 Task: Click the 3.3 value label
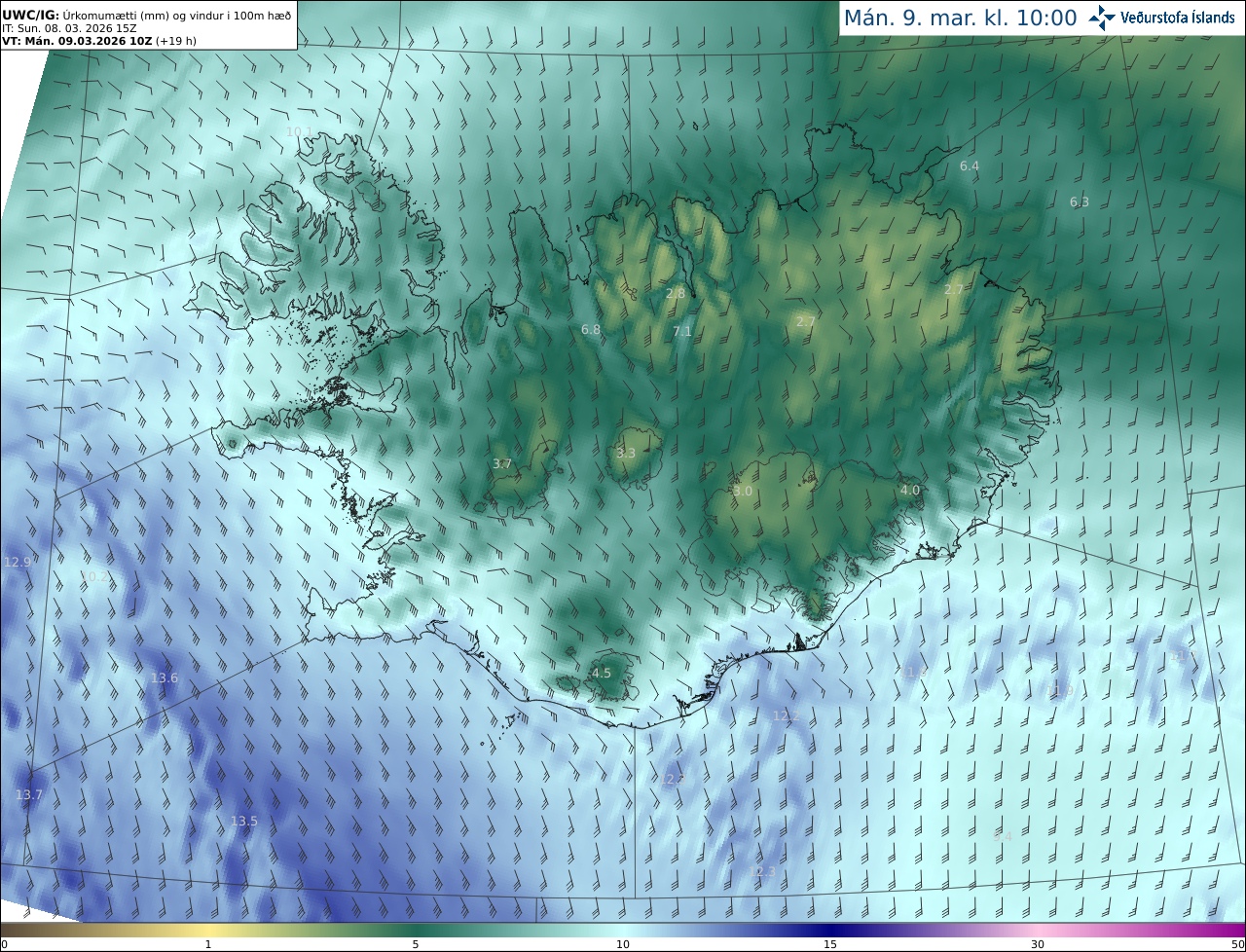coord(626,454)
